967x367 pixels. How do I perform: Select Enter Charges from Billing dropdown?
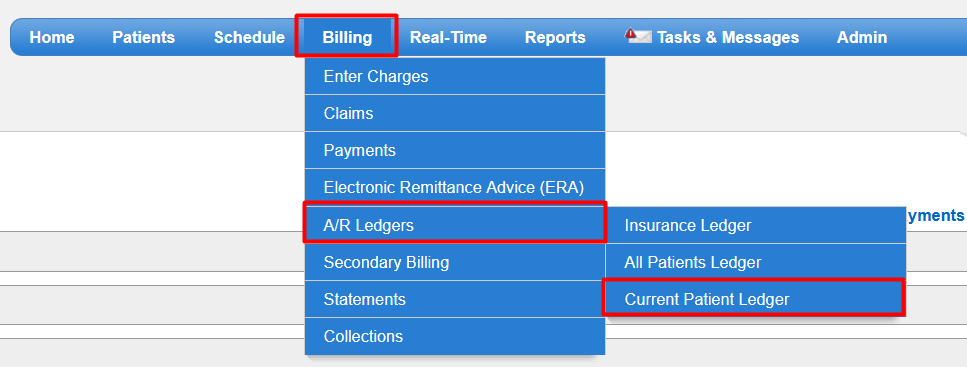(455, 76)
